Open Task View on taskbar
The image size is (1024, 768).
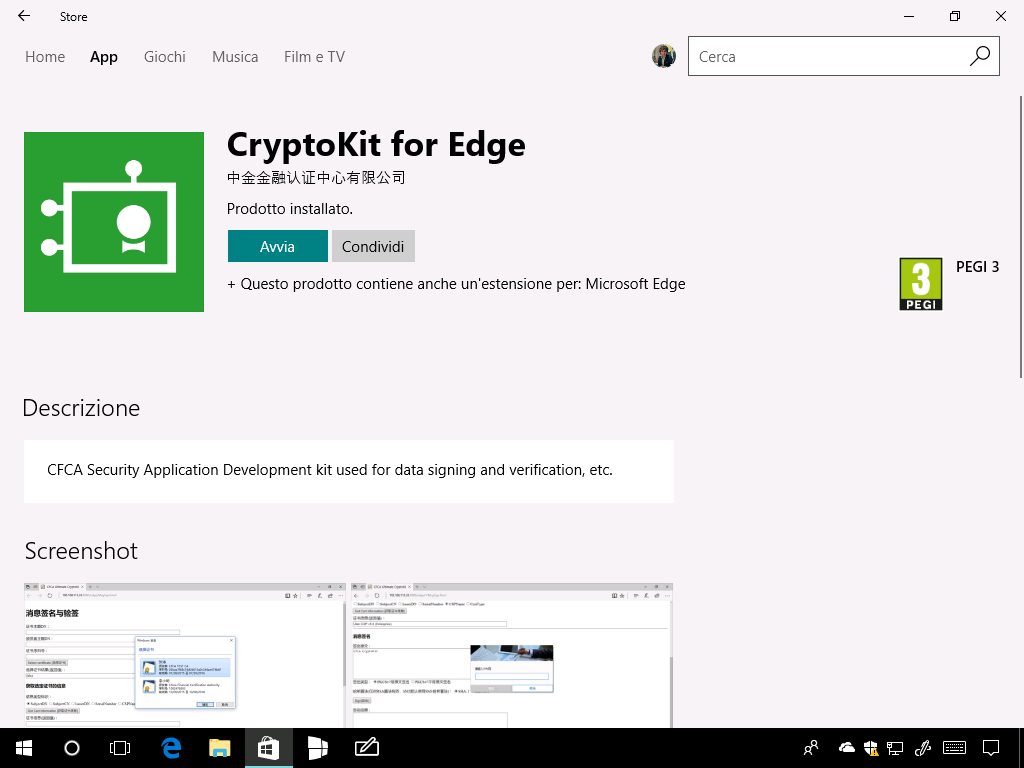point(120,748)
